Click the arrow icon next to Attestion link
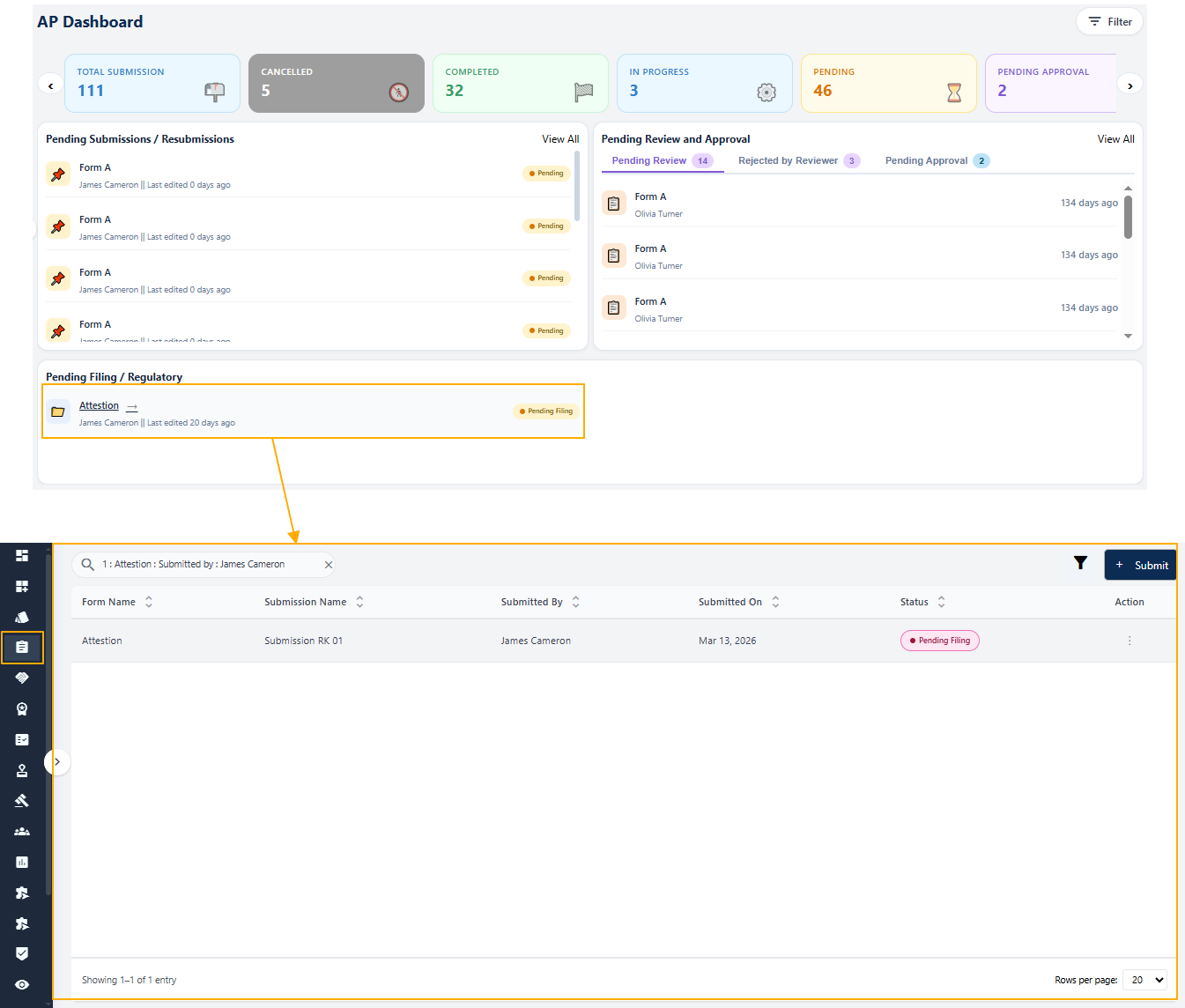Screen dimensions: 1185x1008 [x=132, y=407]
